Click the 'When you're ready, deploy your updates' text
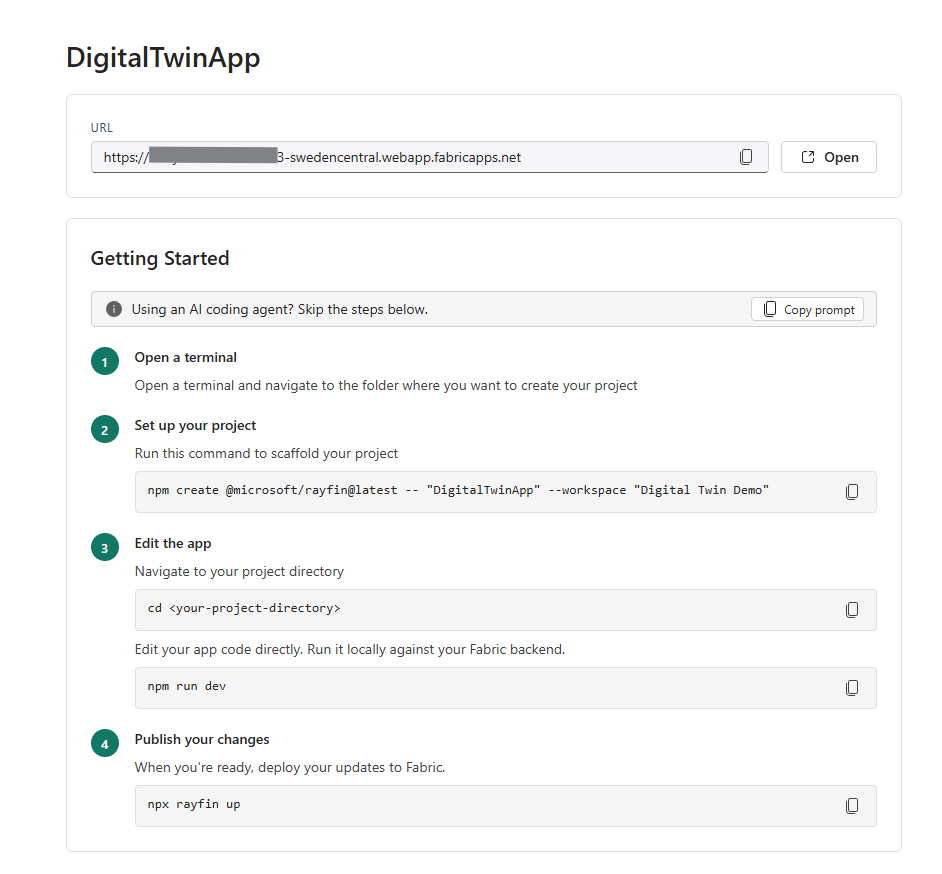942x874 pixels. click(x=290, y=768)
